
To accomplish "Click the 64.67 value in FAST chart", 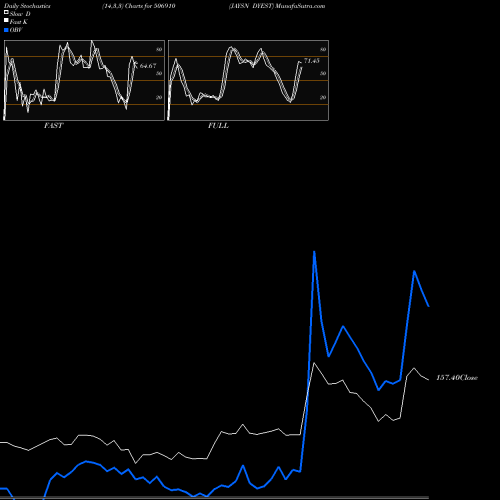I will [148, 66].
